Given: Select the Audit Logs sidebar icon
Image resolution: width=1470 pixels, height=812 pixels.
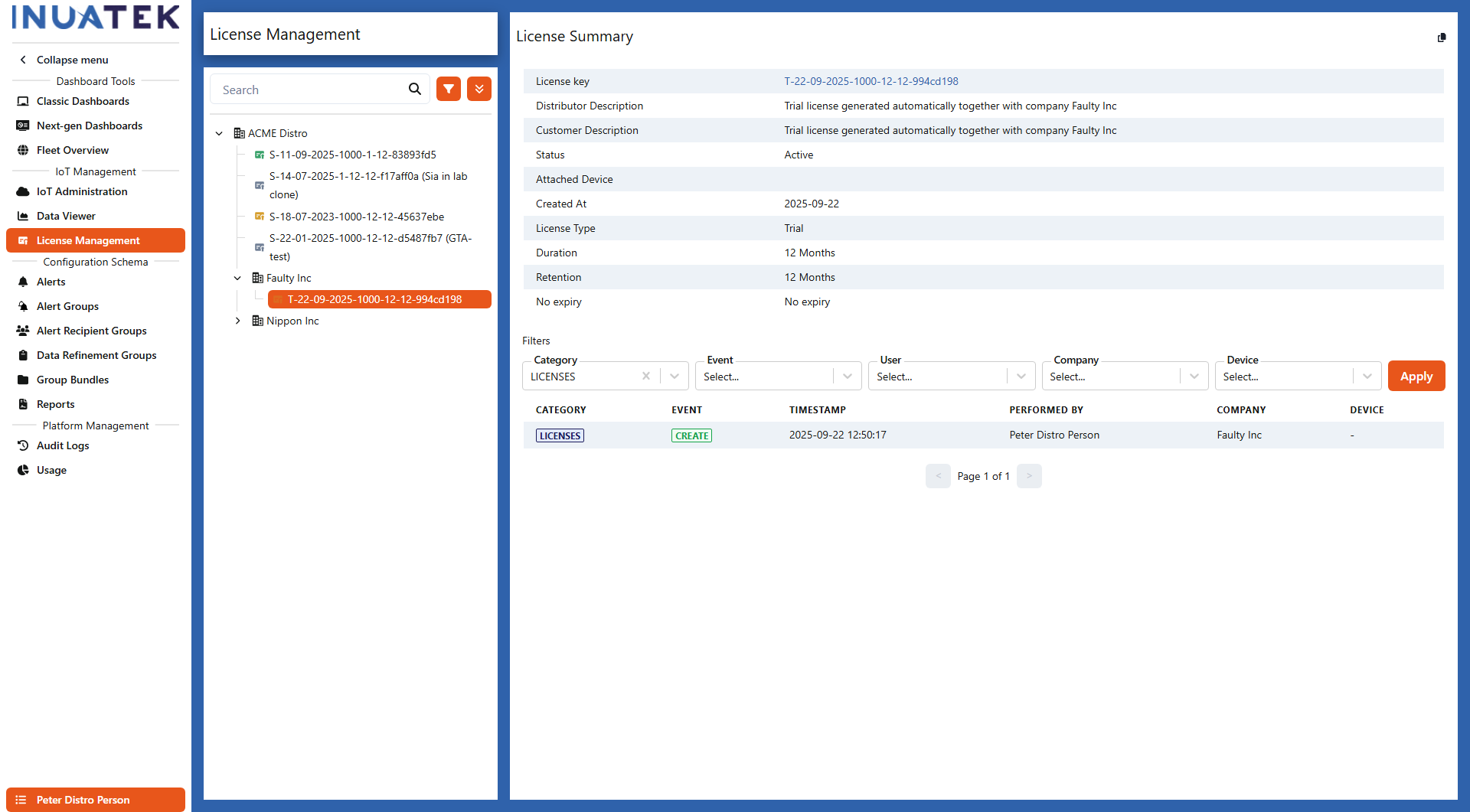Looking at the screenshot, I should click(24, 445).
